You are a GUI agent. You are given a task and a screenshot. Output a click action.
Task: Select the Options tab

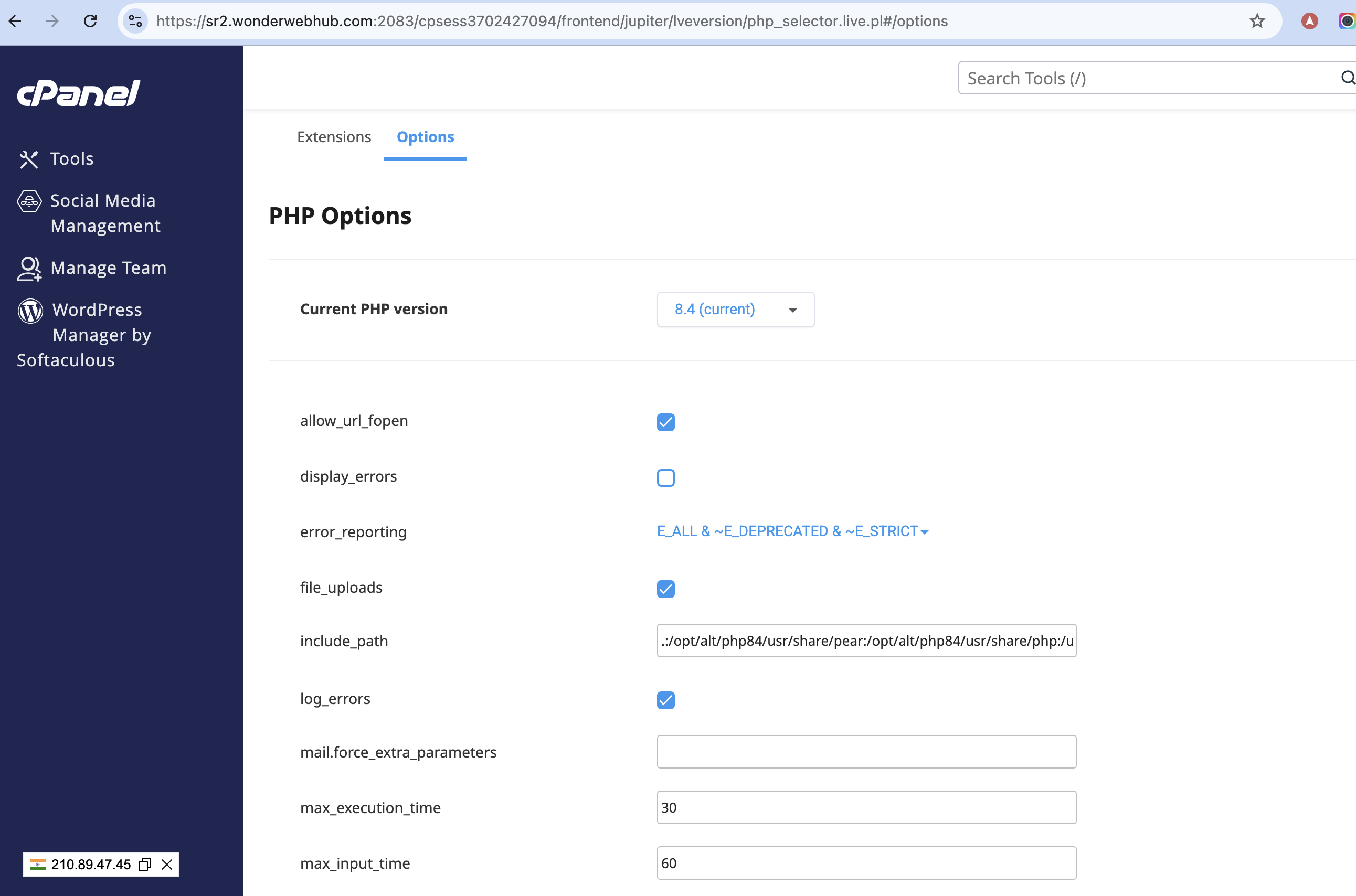(425, 137)
